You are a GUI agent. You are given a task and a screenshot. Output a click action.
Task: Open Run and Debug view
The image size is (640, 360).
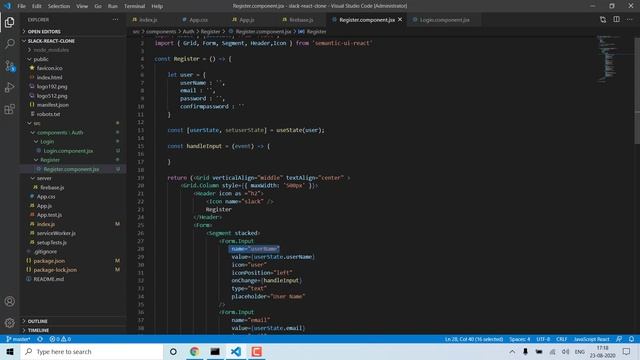tap(9, 87)
